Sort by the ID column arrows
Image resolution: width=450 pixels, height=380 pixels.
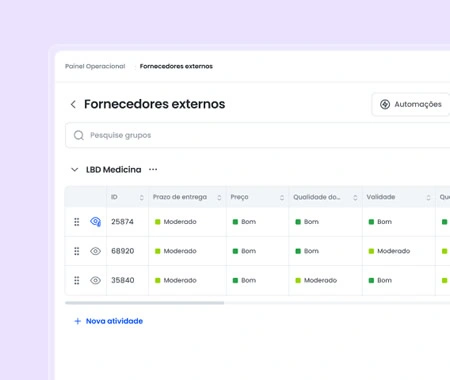(x=142, y=197)
